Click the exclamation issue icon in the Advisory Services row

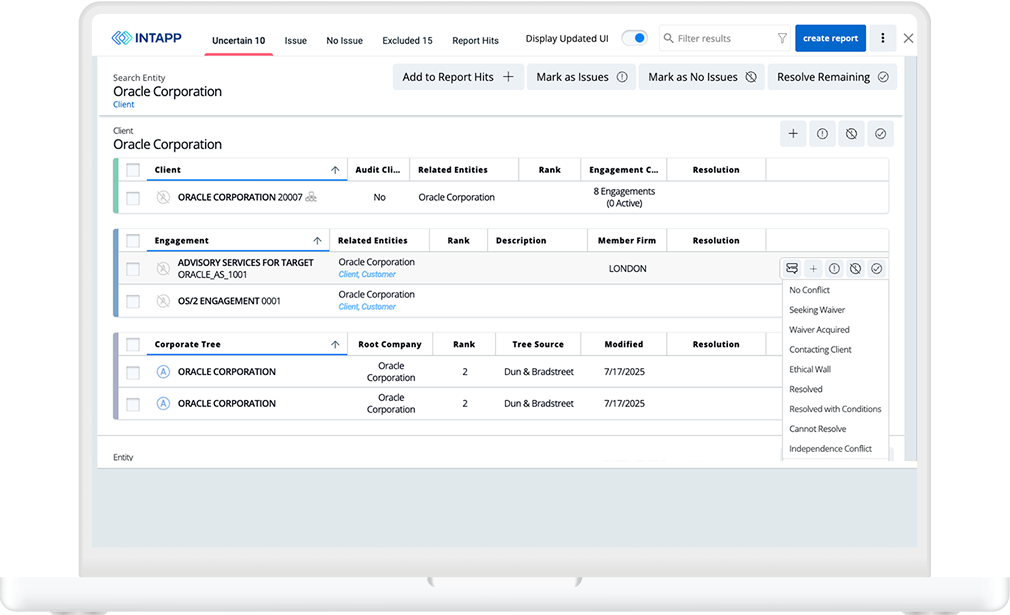834,269
